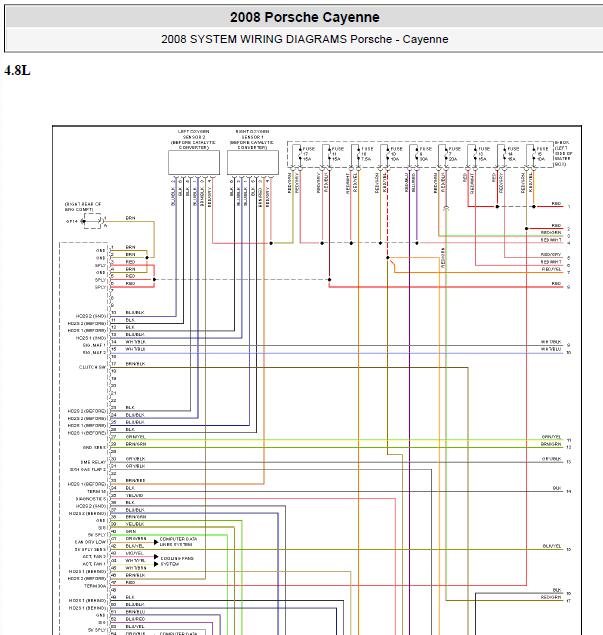603x635 pixels.
Task: Select the Left Oxygen Sensor 2 component box
Action: click(x=194, y=162)
